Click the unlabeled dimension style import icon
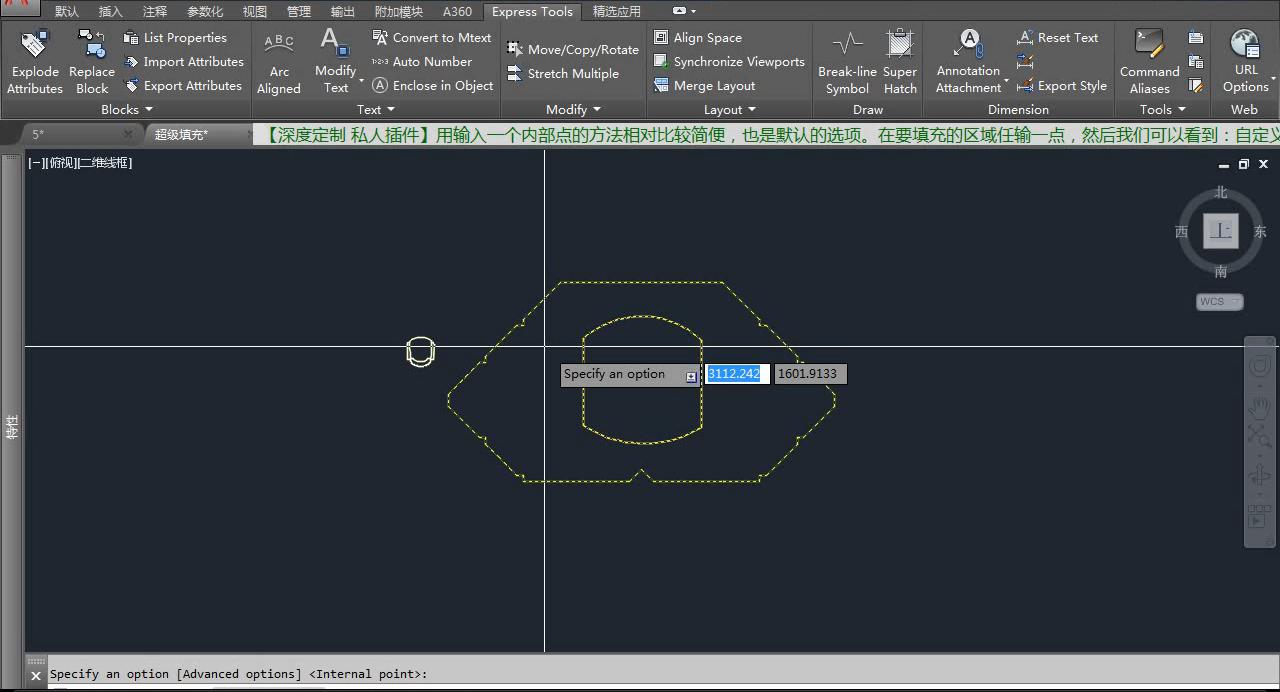The width and height of the screenshot is (1280, 692). [1025, 62]
